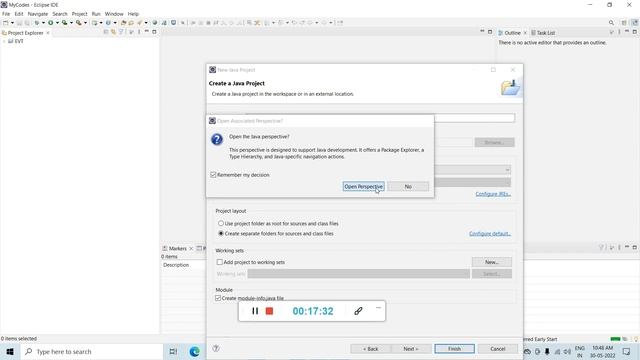Screen dimensions: 640x360
Task: Pause the screen recording
Action: coord(255,311)
